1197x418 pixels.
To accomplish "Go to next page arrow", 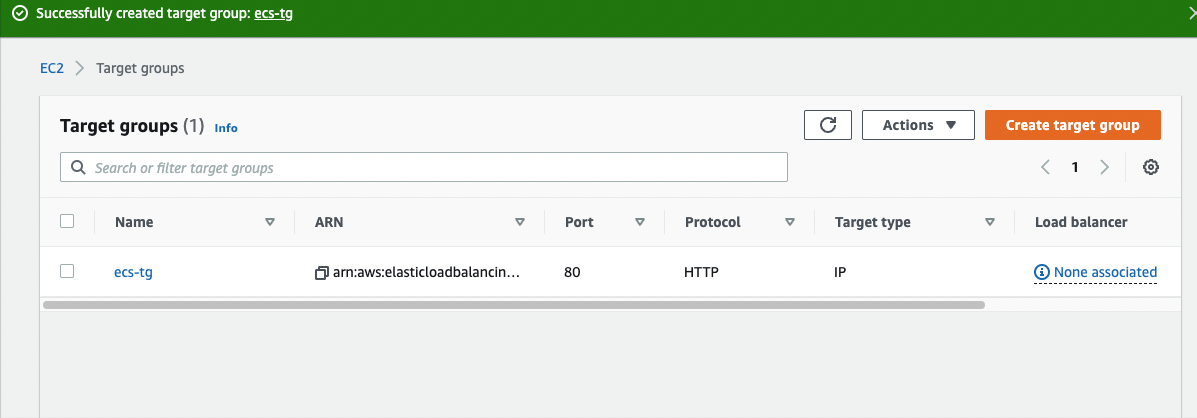I will [1104, 167].
